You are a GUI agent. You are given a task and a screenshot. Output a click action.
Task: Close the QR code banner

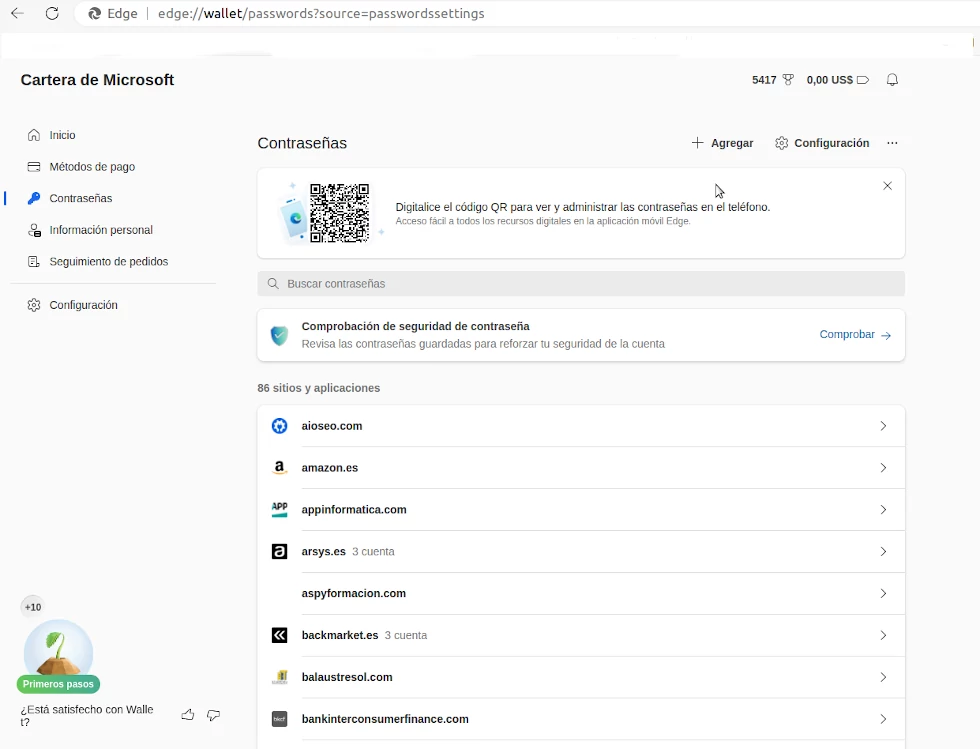(x=887, y=186)
